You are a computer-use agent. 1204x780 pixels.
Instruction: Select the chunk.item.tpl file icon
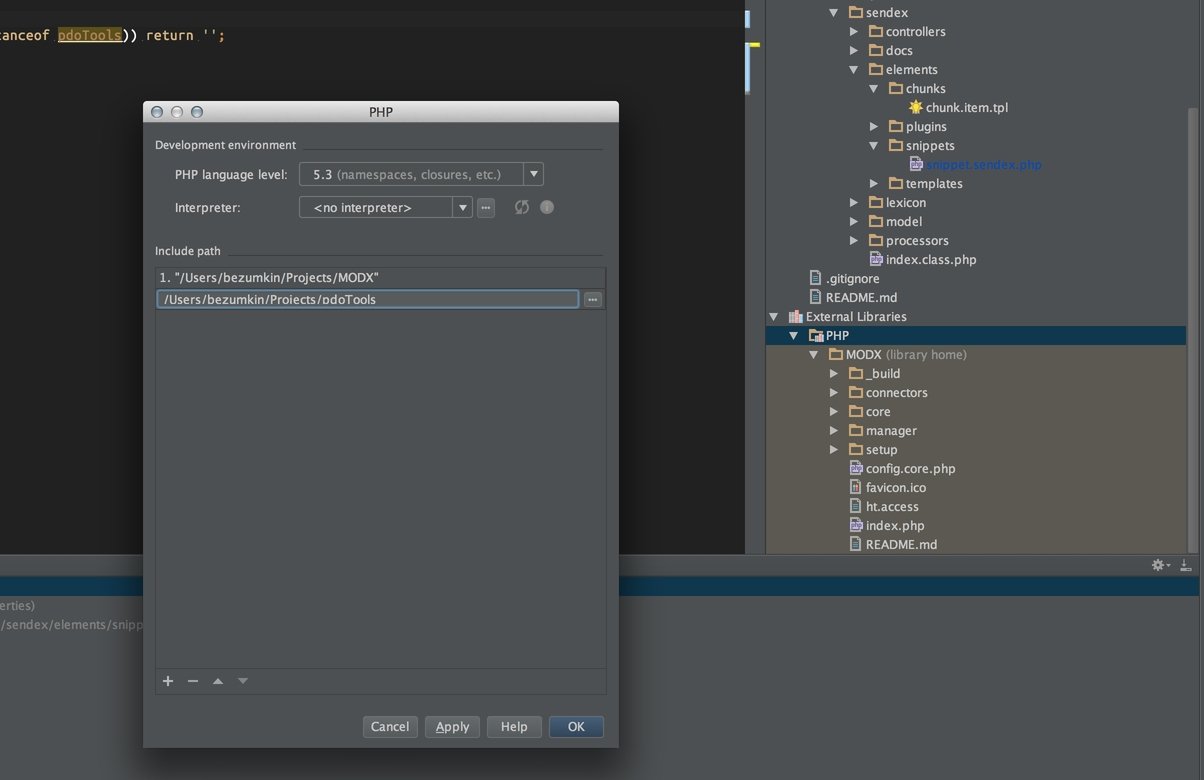916,107
